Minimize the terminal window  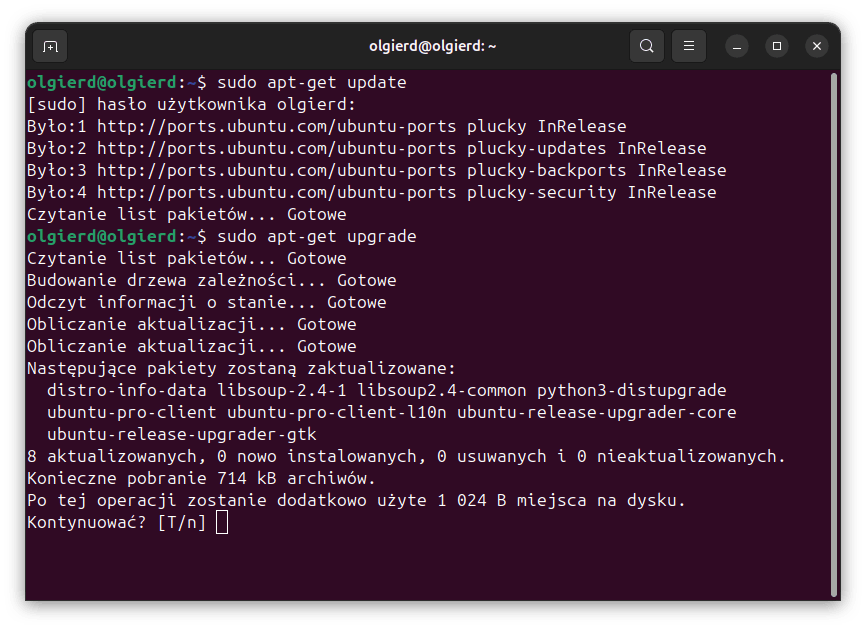click(737, 46)
